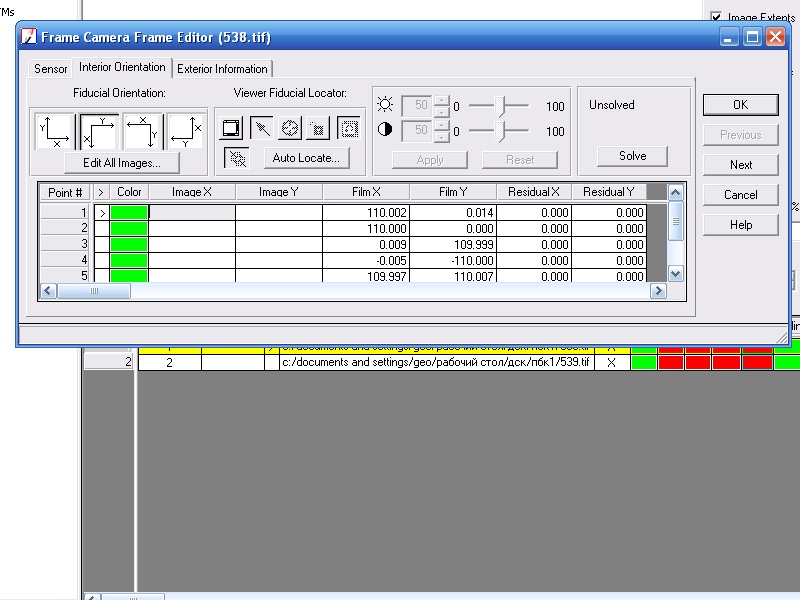Choose third fiducial orientation with Y down
Screen dimensions: 800x600
click(143, 130)
